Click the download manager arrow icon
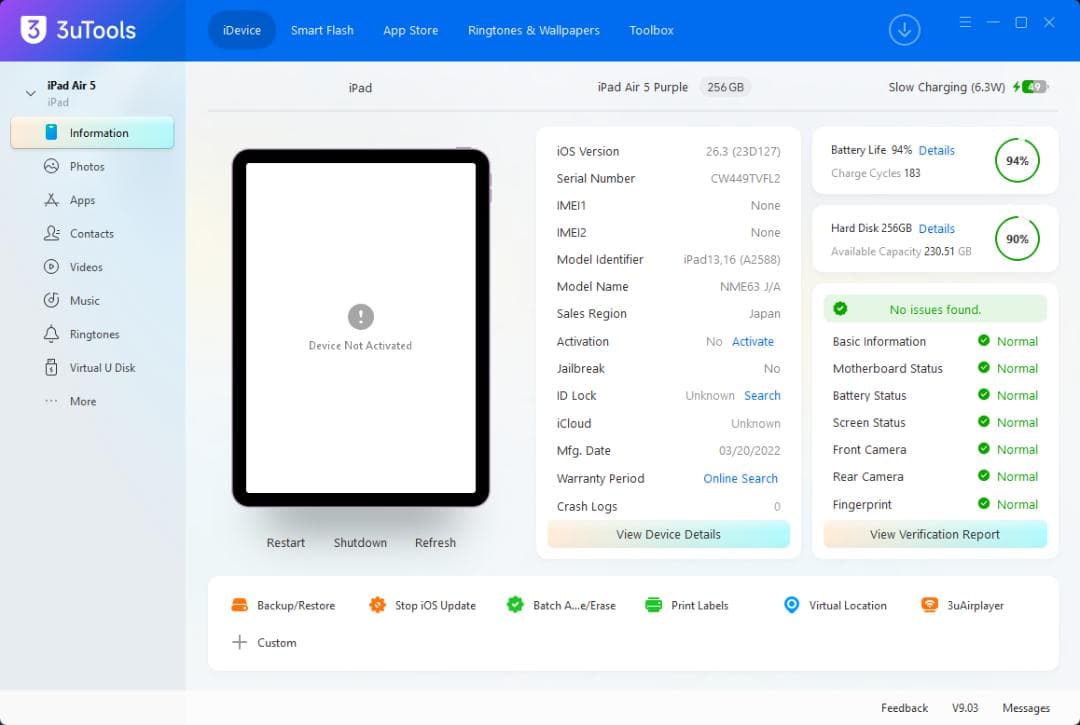Screen dimensions: 1080x725 tap(904, 30)
